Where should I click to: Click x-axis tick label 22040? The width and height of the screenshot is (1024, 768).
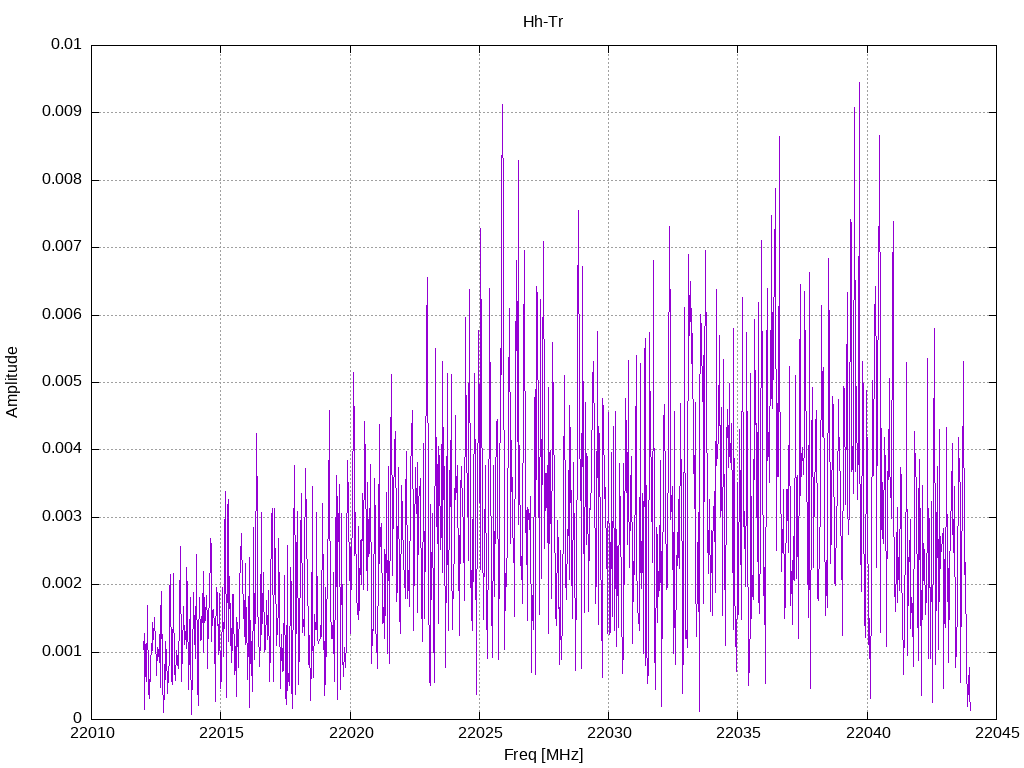tap(868, 733)
